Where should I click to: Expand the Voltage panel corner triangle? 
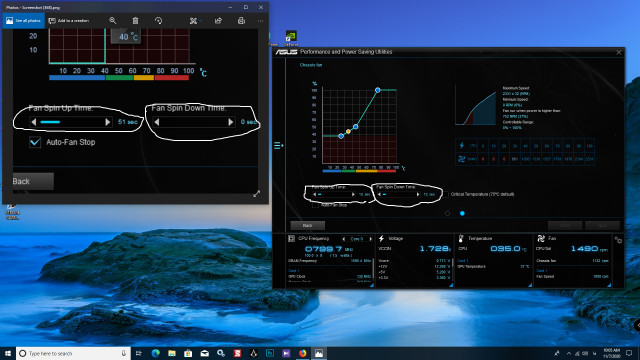point(451,285)
